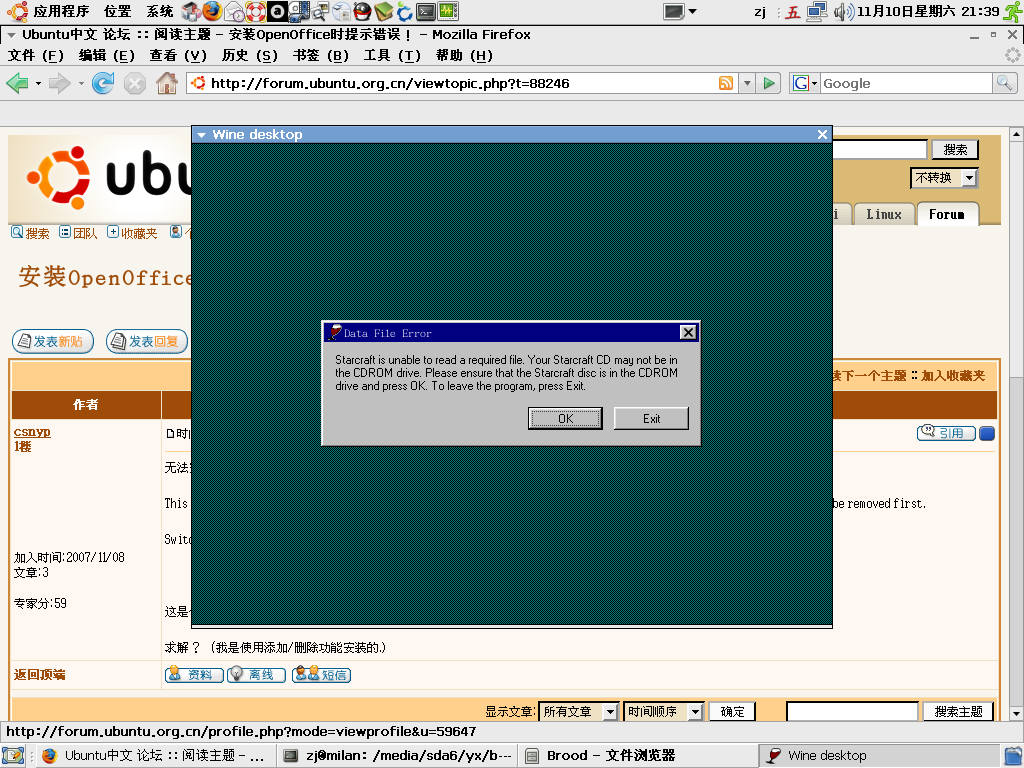Screen dimensions: 1024x768
Task: Click the green Go arrow beside URL
Action: pyautogui.click(x=769, y=83)
